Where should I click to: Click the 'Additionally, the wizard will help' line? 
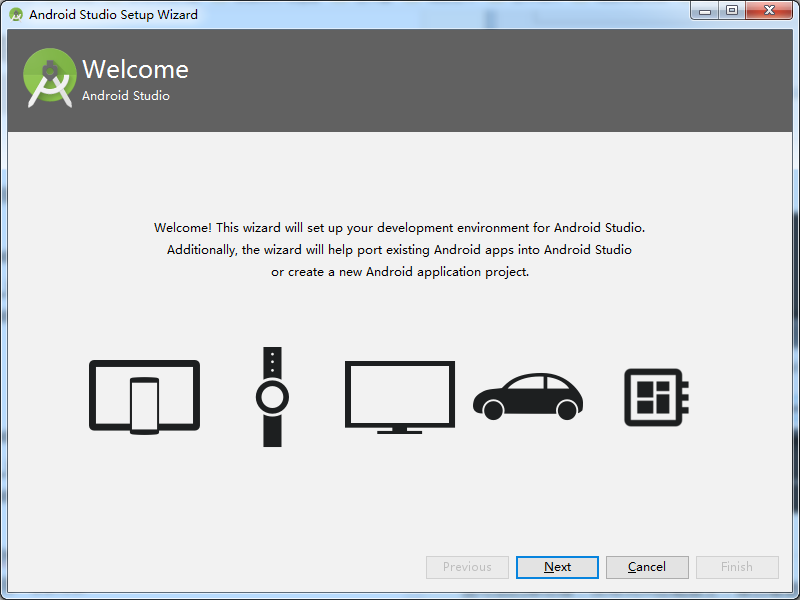tap(399, 249)
